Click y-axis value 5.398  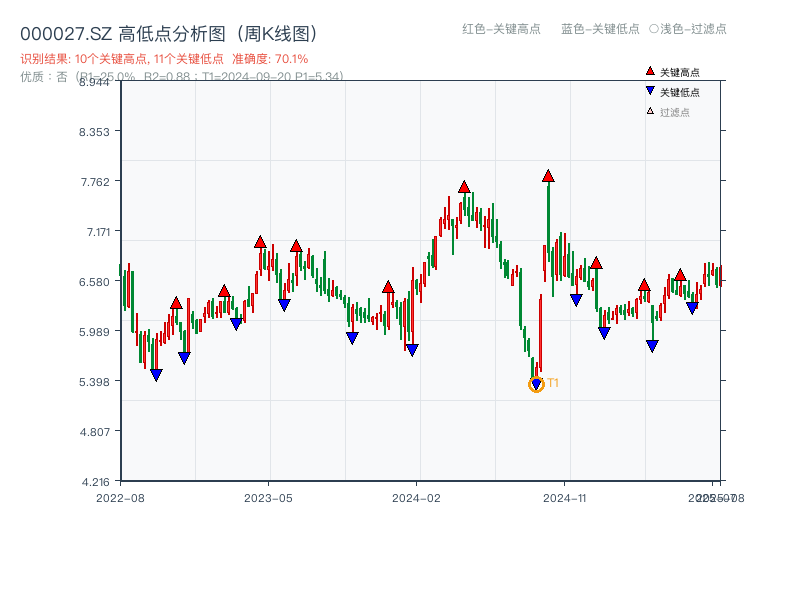tap(94, 382)
